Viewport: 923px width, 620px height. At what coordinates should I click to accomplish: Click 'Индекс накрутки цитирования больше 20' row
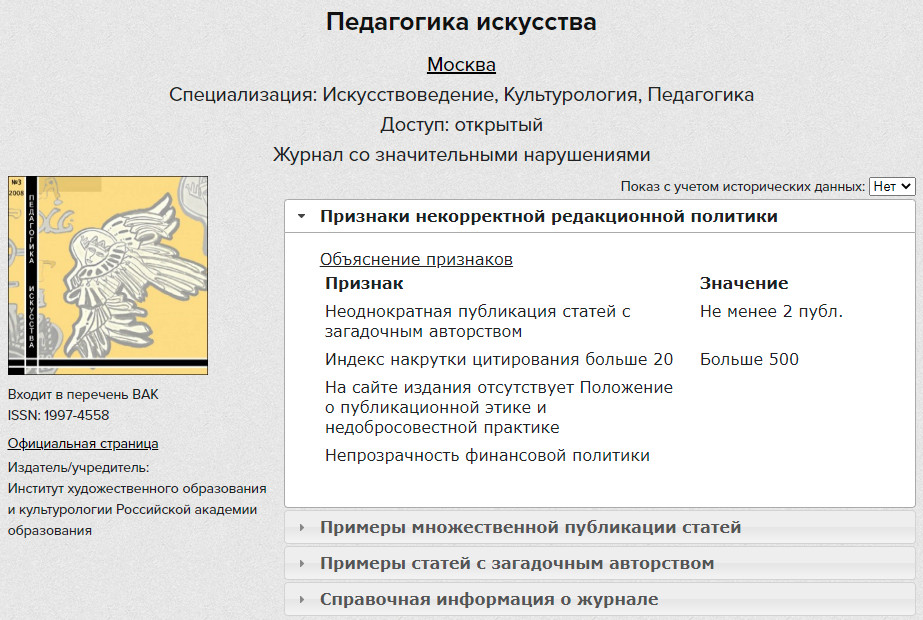point(499,359)
